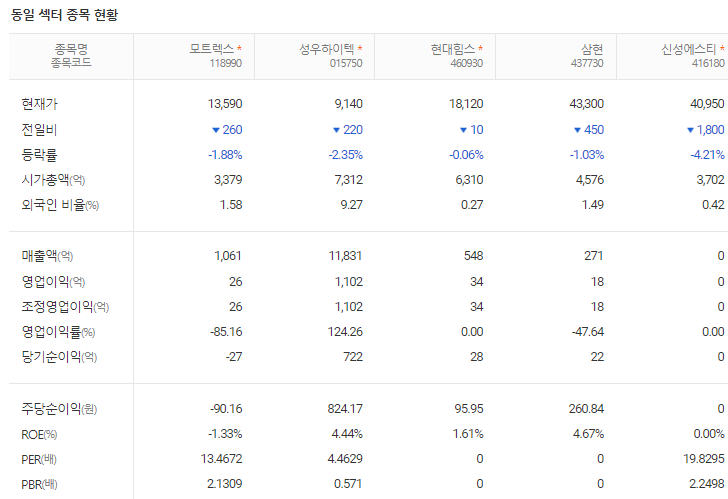The width and height of the screenshot is (728, 499).
Task: Select the 외국인 비율(%) row label
Action: click(60, 205)
